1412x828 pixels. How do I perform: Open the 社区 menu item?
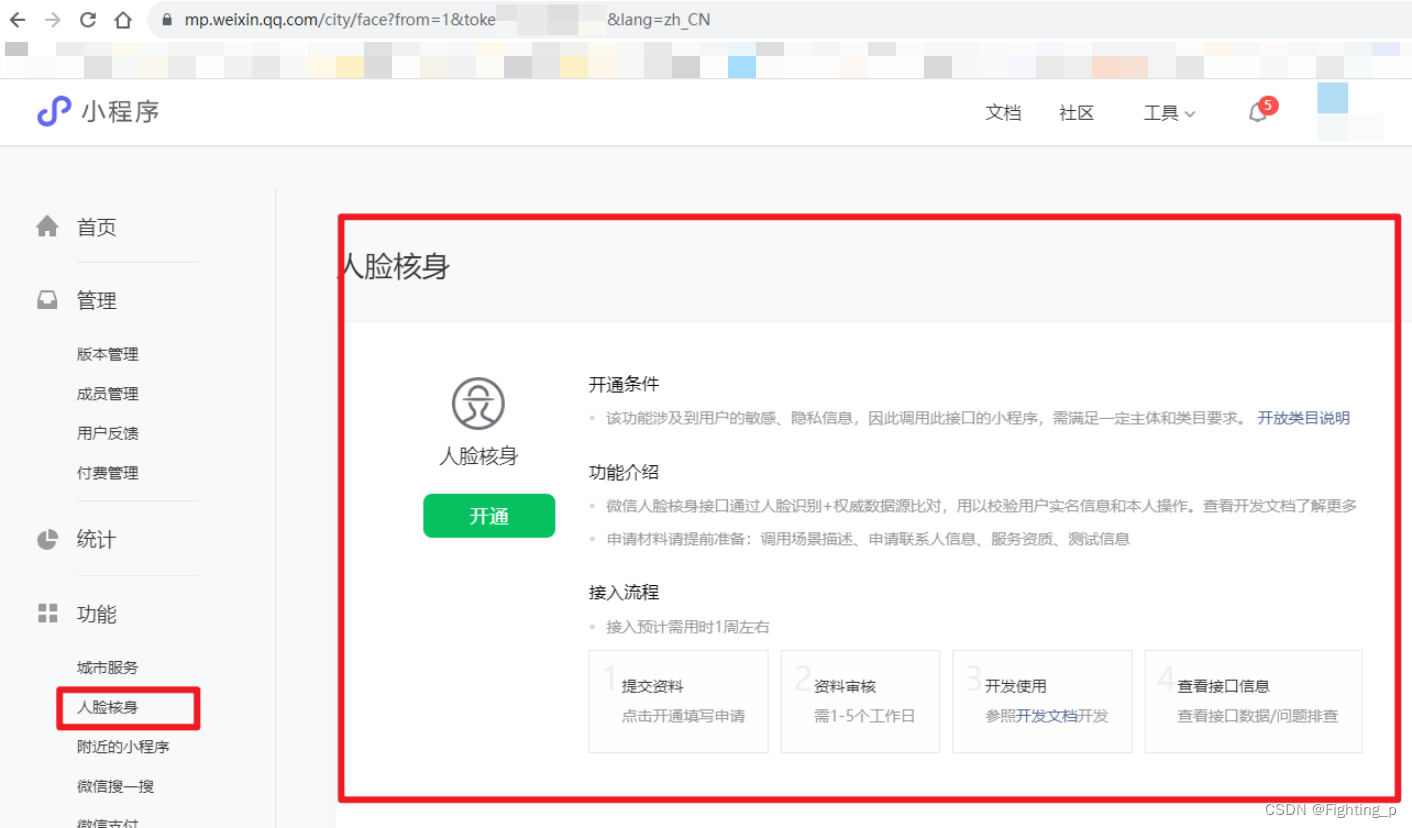[1076, 113]
